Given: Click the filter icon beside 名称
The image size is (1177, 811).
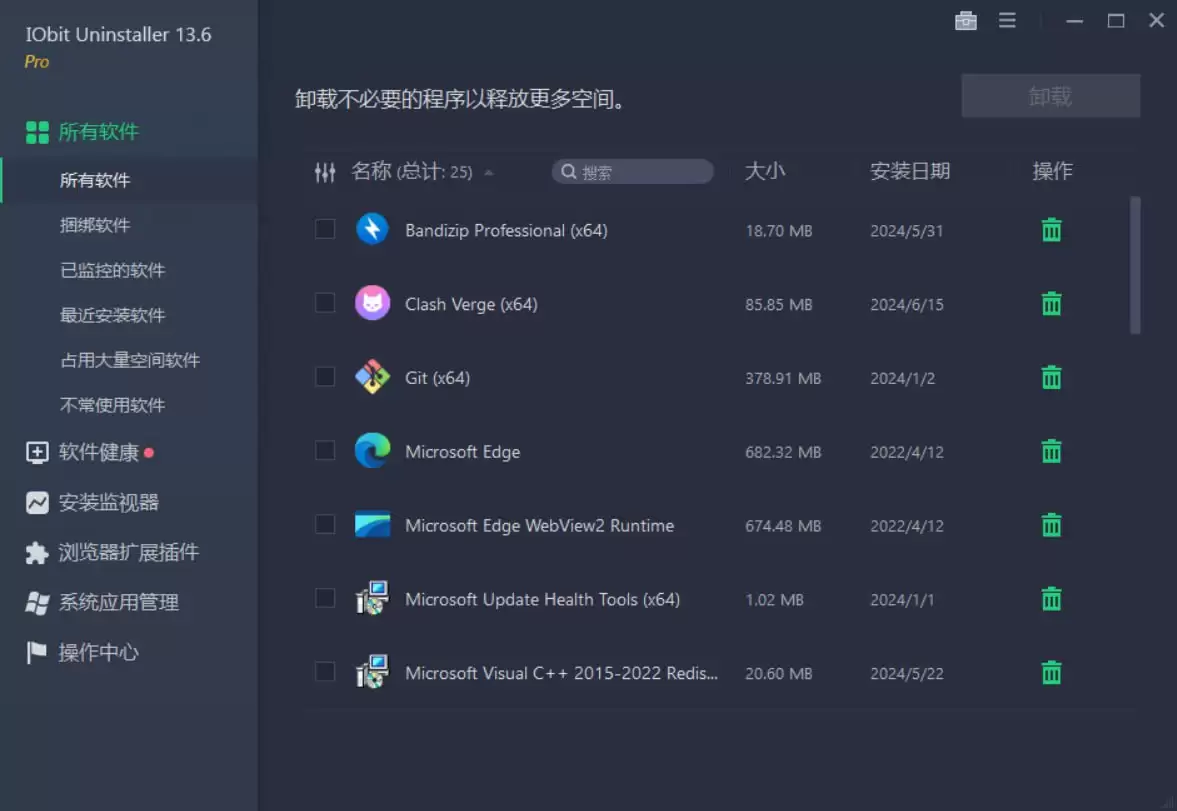Looking at the screenshot, I should [x=325, y=171].
